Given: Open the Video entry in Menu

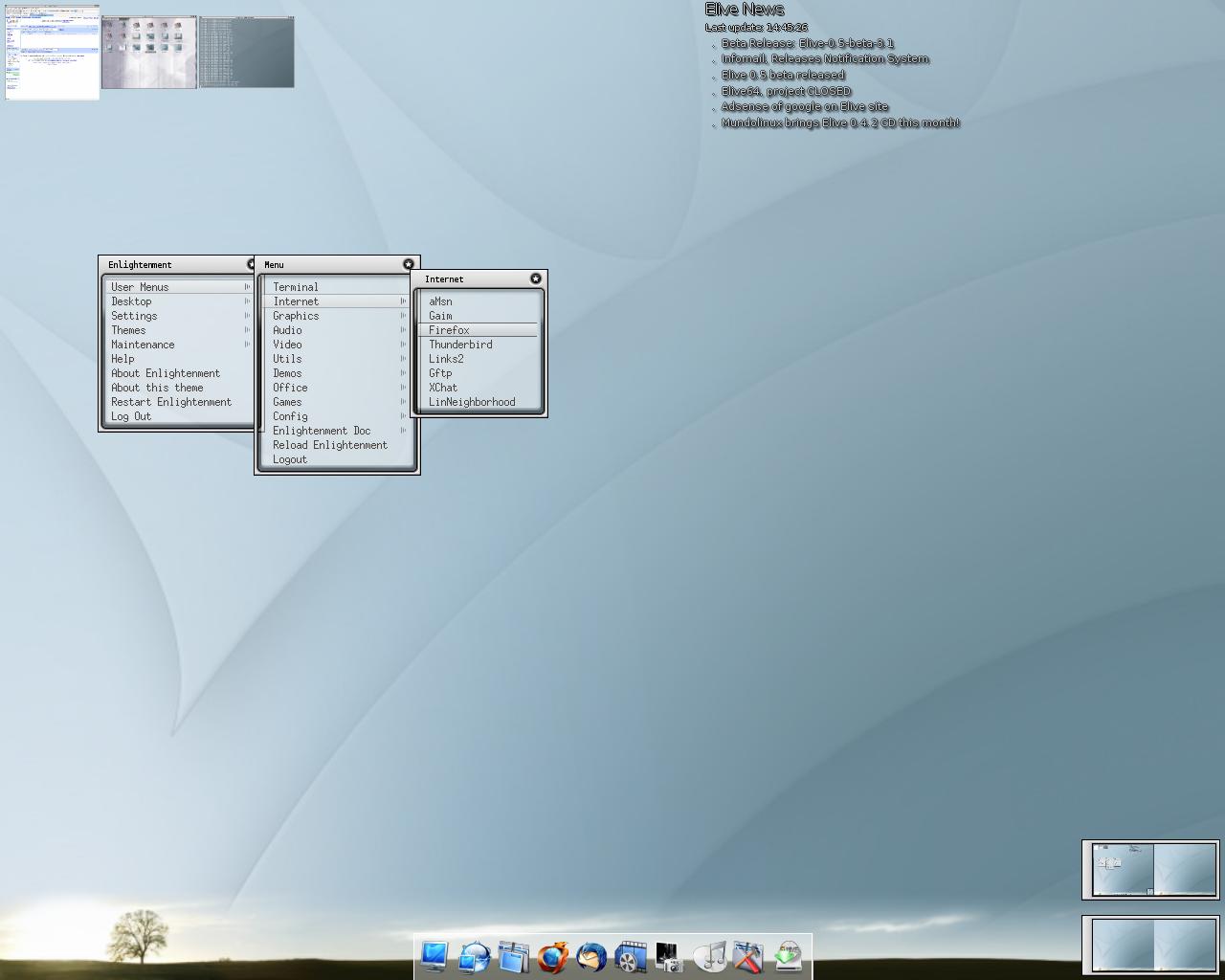Looking at the screenshot, I should coord(337,345).
